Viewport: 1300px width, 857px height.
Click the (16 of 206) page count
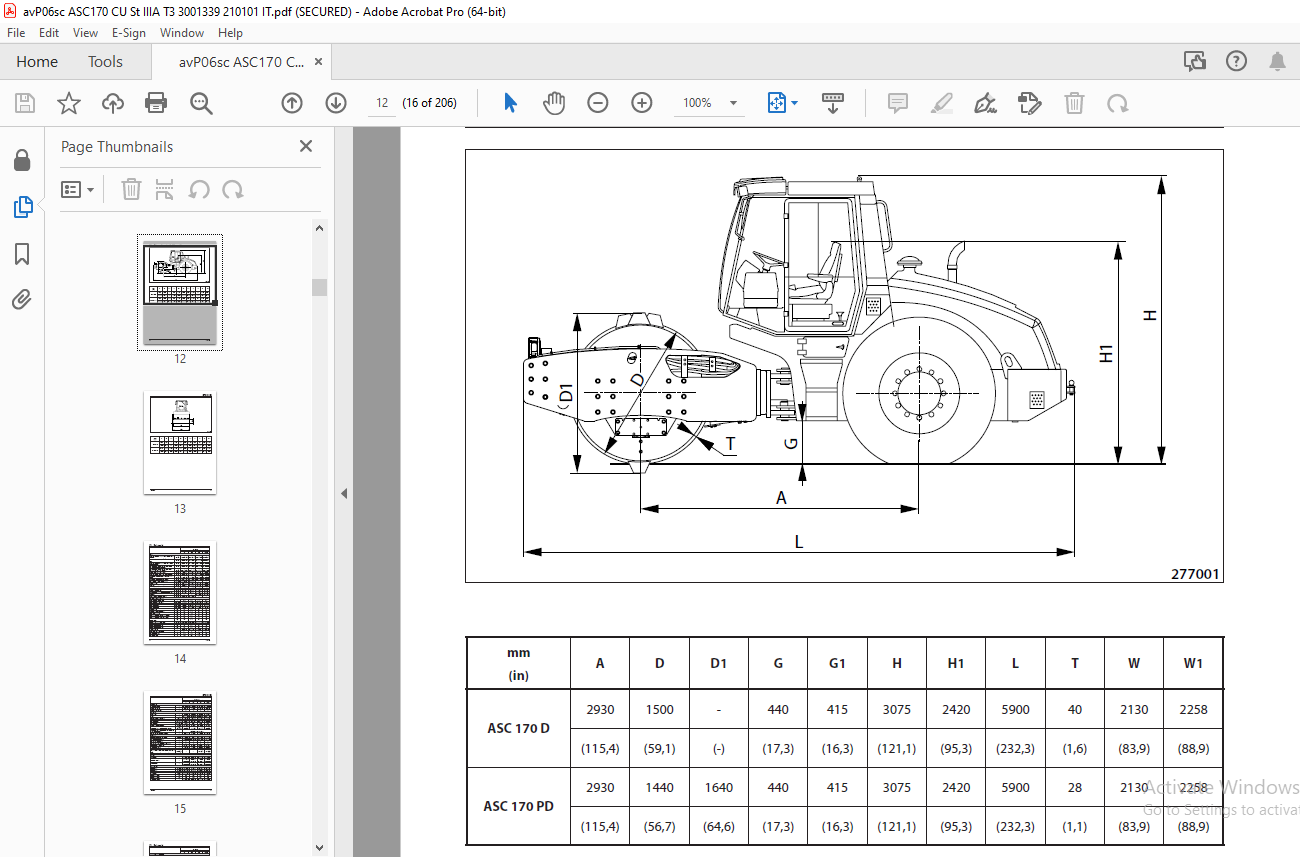430,103
